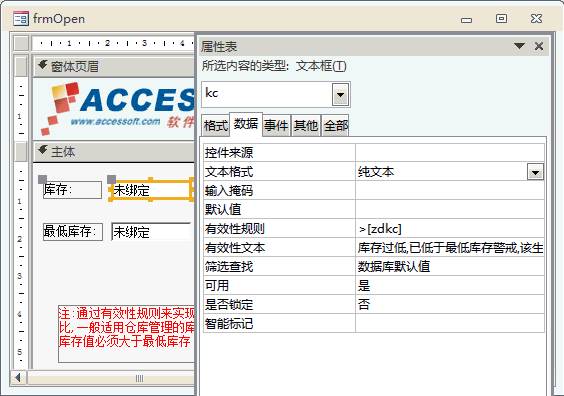This screenshot has height=396, width=564.
Task: Select the unbound textbox beside 最低库存
Action: [151, 232]
